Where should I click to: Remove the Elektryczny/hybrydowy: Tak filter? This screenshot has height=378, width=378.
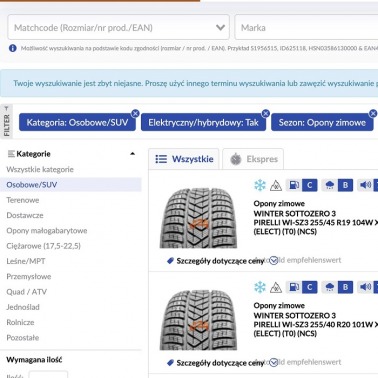coord(265,114)
